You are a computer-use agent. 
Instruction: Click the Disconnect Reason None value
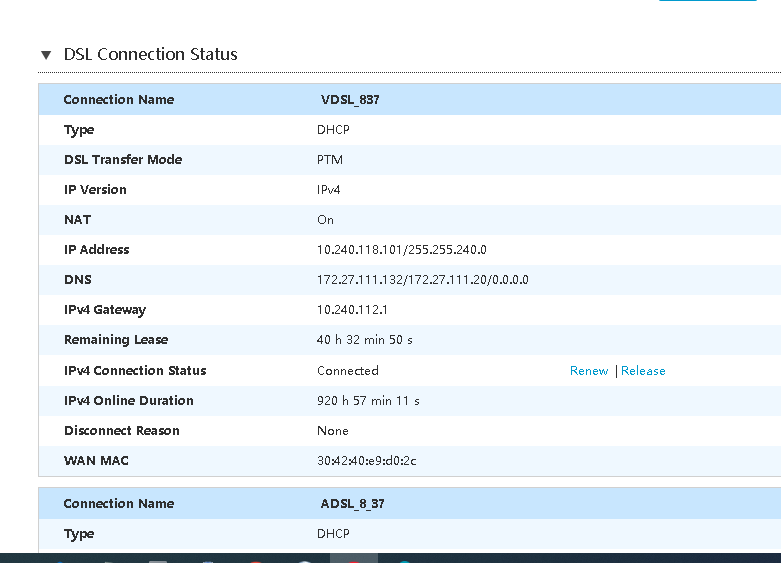pos(333,430)
